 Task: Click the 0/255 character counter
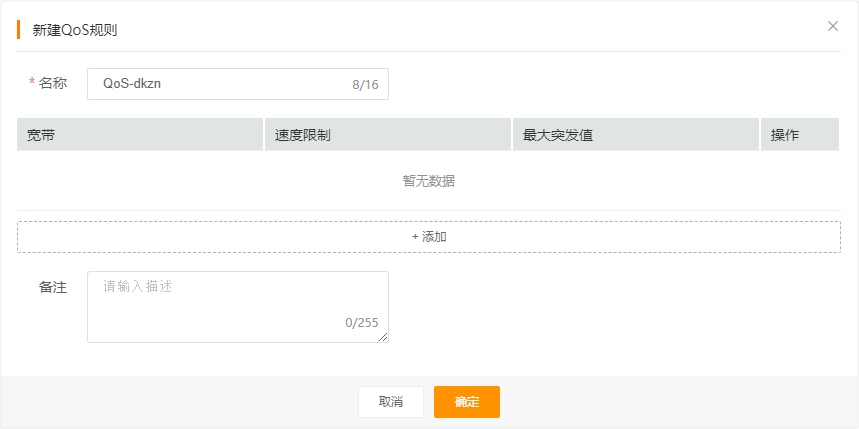tap(362, 323)
